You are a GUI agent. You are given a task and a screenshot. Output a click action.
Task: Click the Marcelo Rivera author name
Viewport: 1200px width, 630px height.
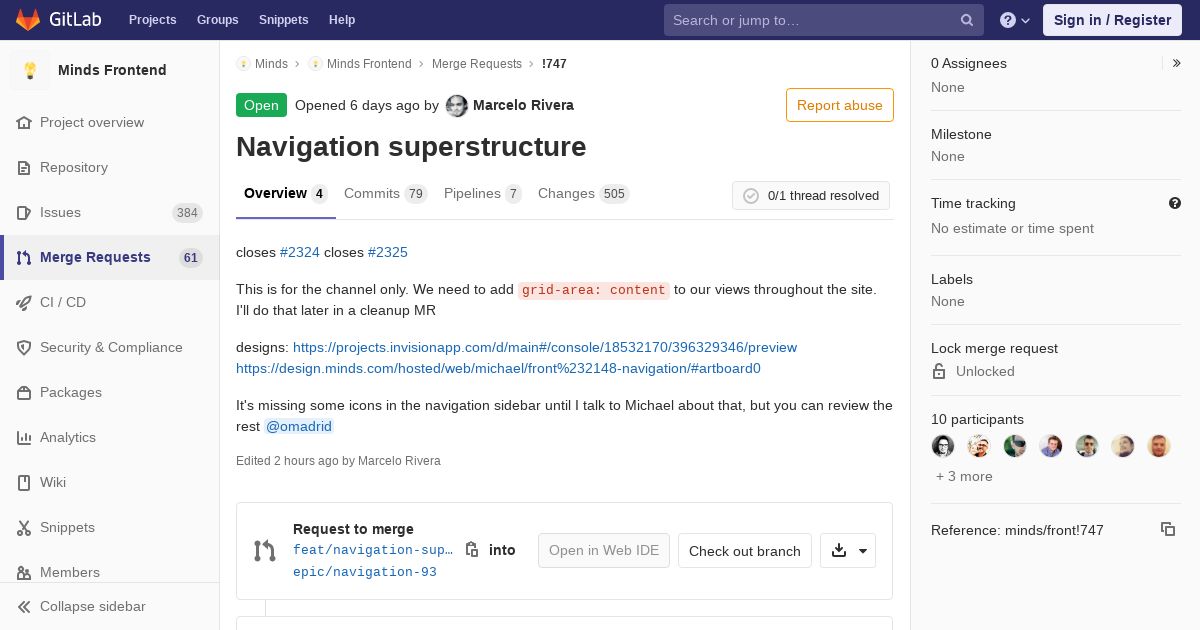523,105
